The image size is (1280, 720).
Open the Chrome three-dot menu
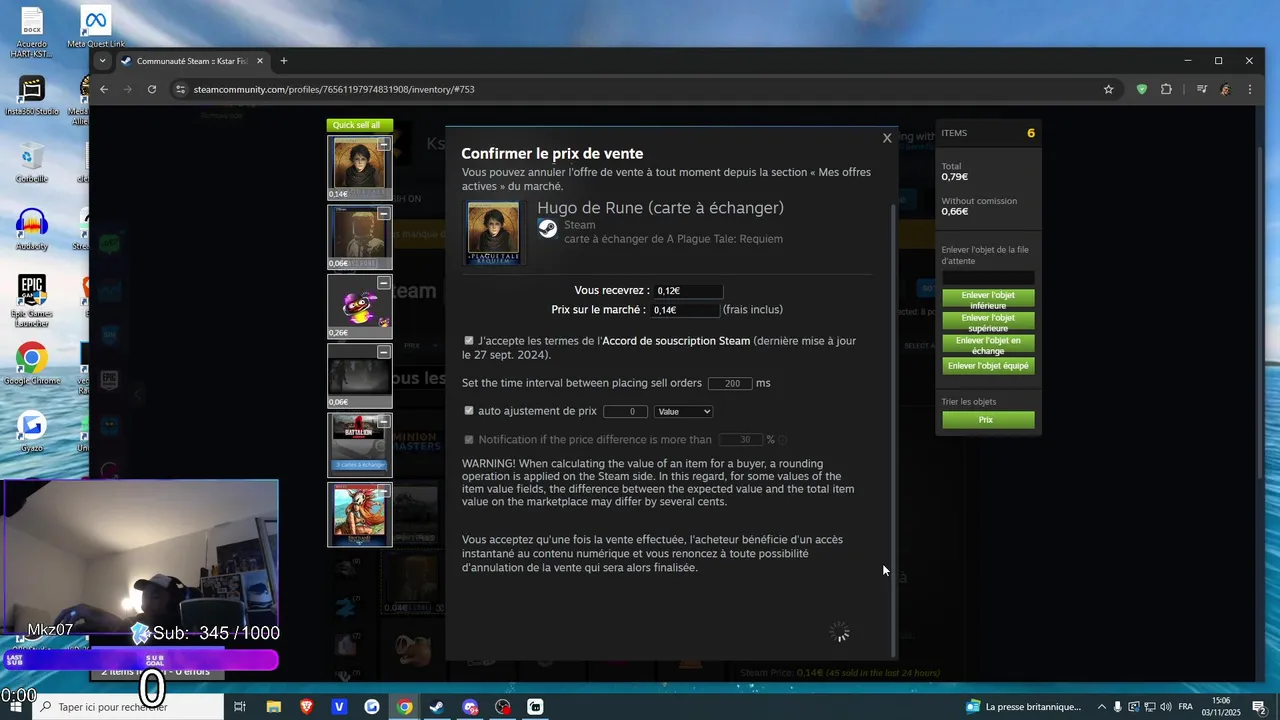coord(1250,89)
